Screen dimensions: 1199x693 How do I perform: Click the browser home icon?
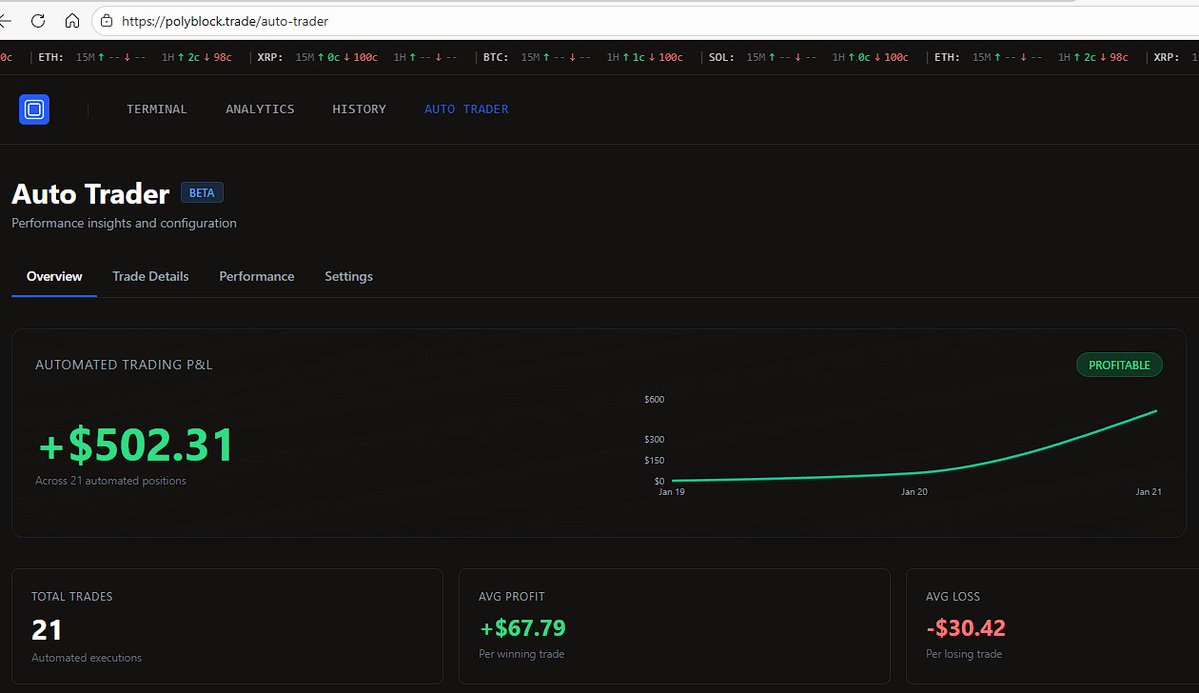coord(70,20)
